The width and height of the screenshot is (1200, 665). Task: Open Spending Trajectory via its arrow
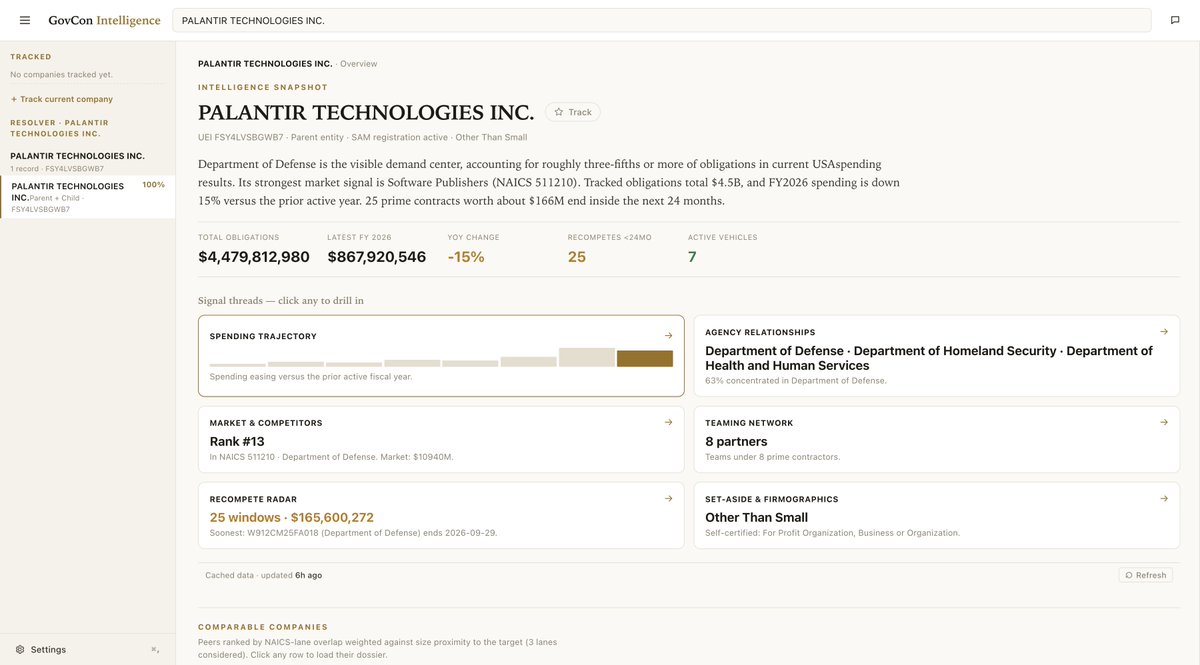668,336
